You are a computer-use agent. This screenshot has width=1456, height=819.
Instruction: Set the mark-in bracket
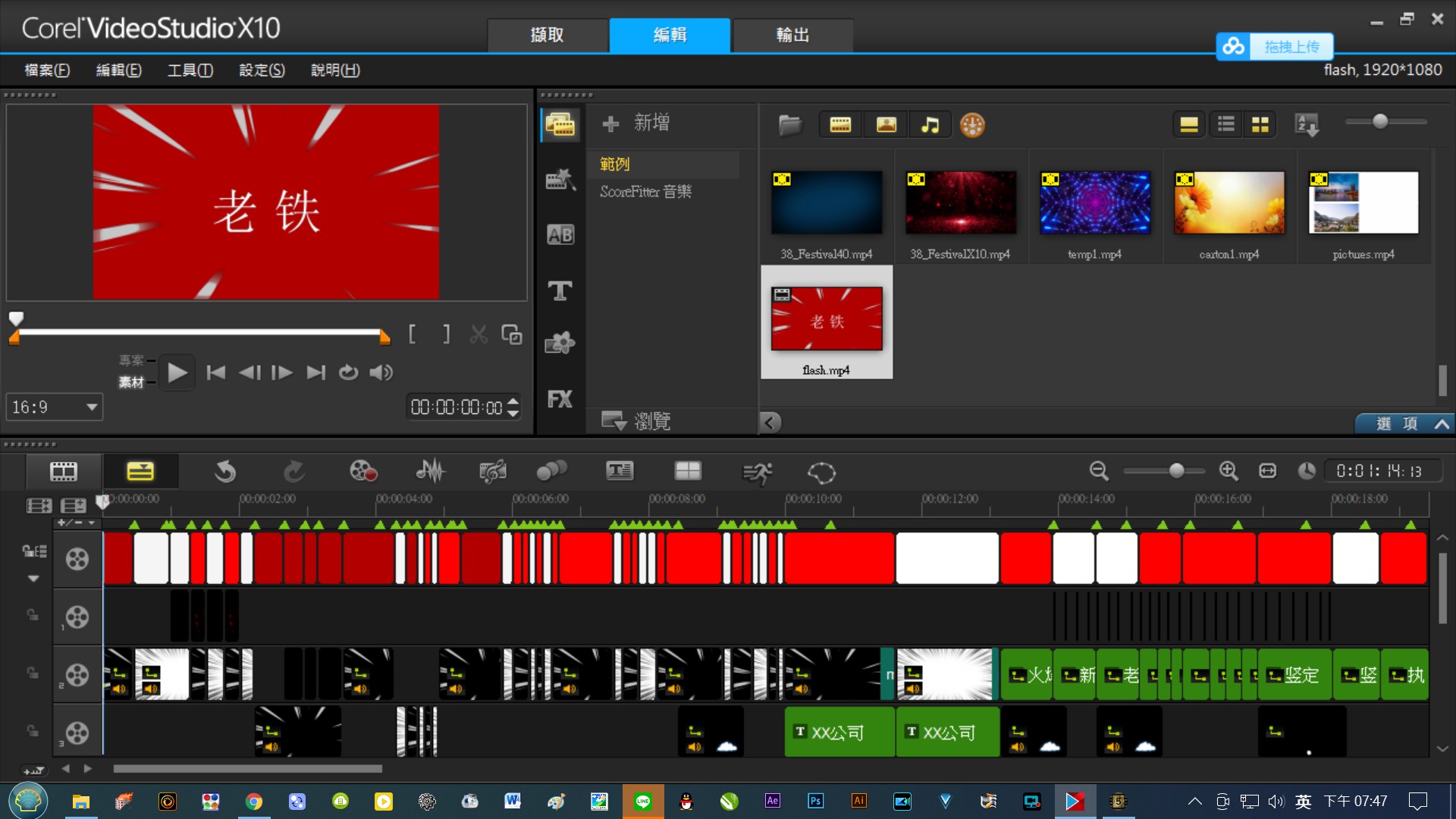(412, 334)
